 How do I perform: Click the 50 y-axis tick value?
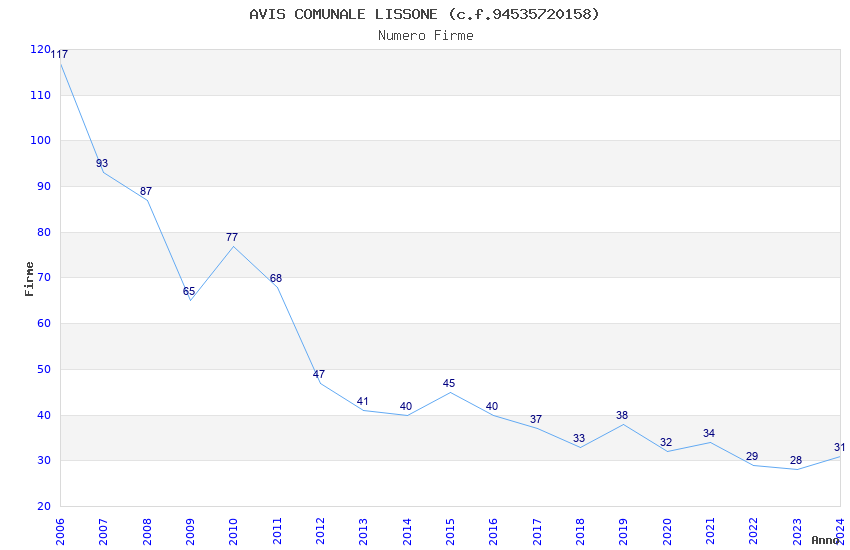coord(44,370)
